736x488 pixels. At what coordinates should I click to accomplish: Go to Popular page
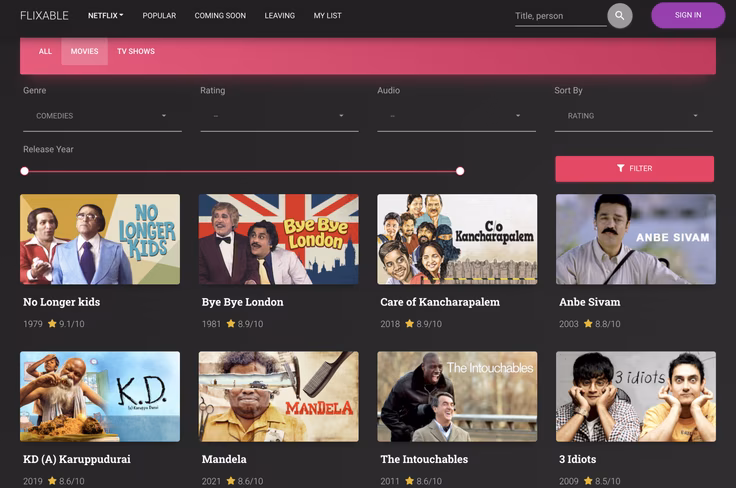tap(159, 15)
